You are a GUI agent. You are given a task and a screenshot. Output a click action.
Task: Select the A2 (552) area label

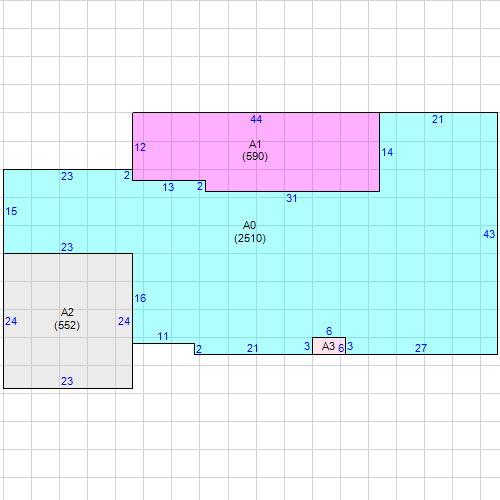(x=67, y=319)
